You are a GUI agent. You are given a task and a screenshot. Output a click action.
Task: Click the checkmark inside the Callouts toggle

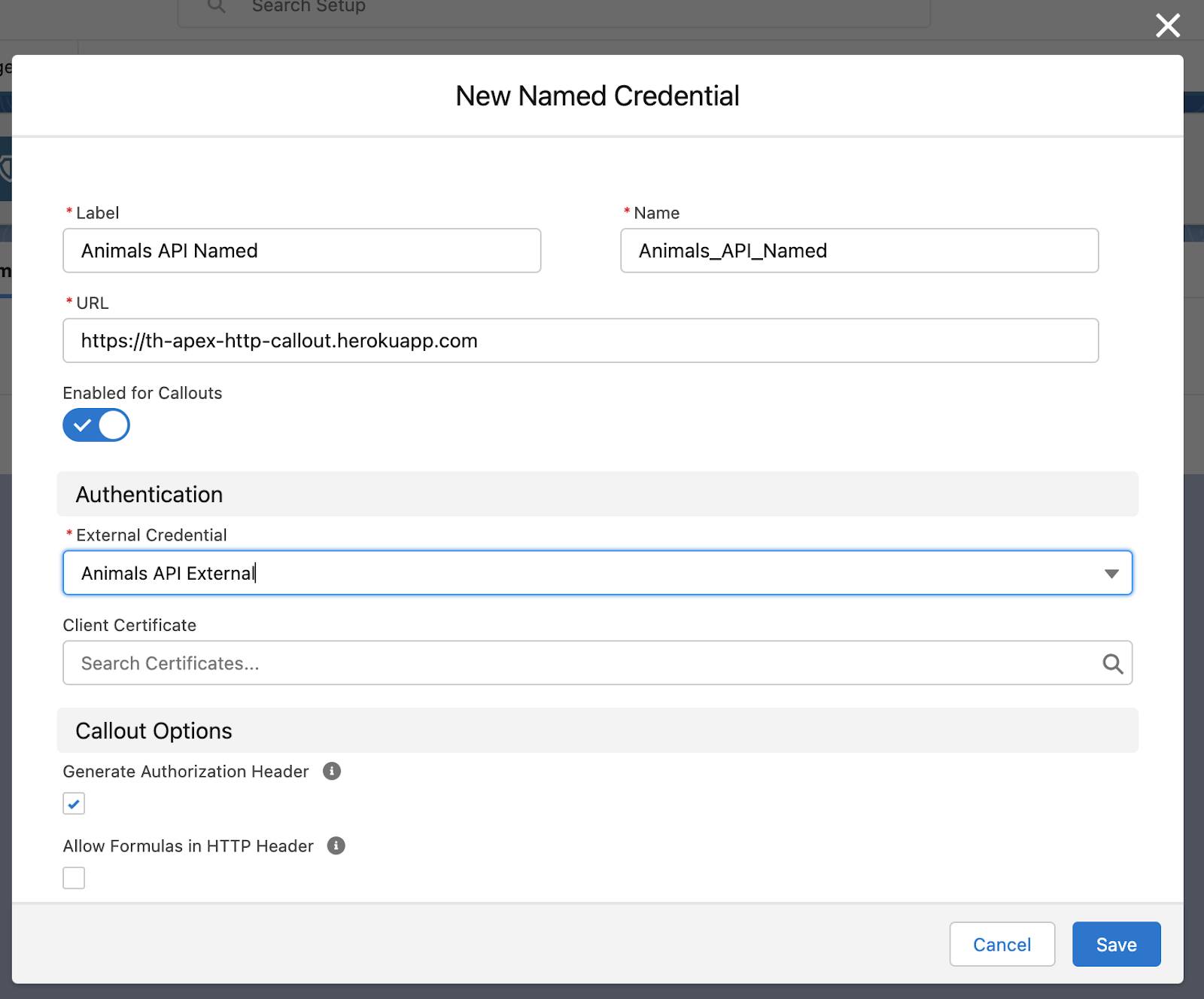click(84, 425)
